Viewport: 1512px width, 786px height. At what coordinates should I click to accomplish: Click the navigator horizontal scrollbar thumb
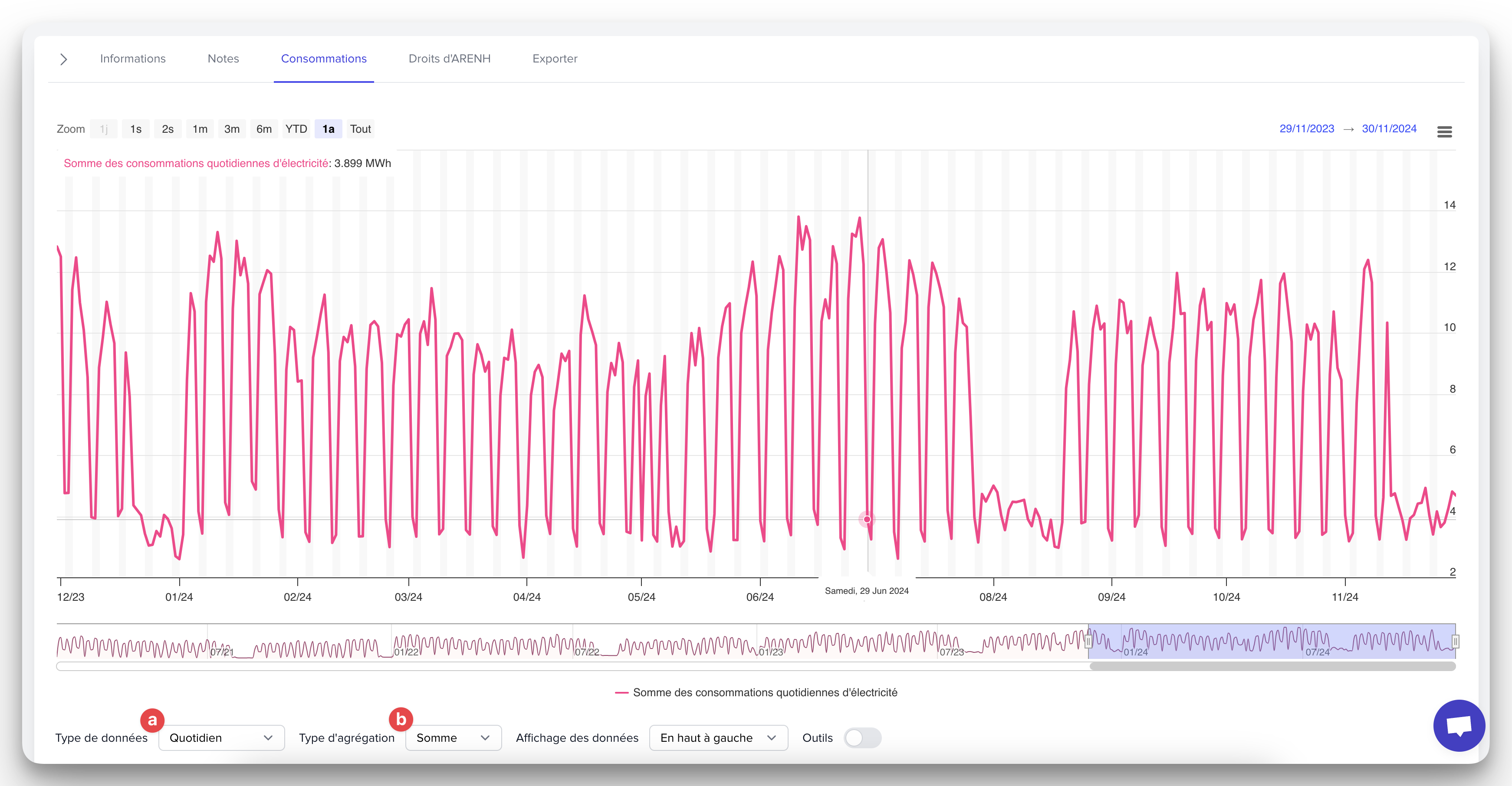click(x=1272, y=666)
